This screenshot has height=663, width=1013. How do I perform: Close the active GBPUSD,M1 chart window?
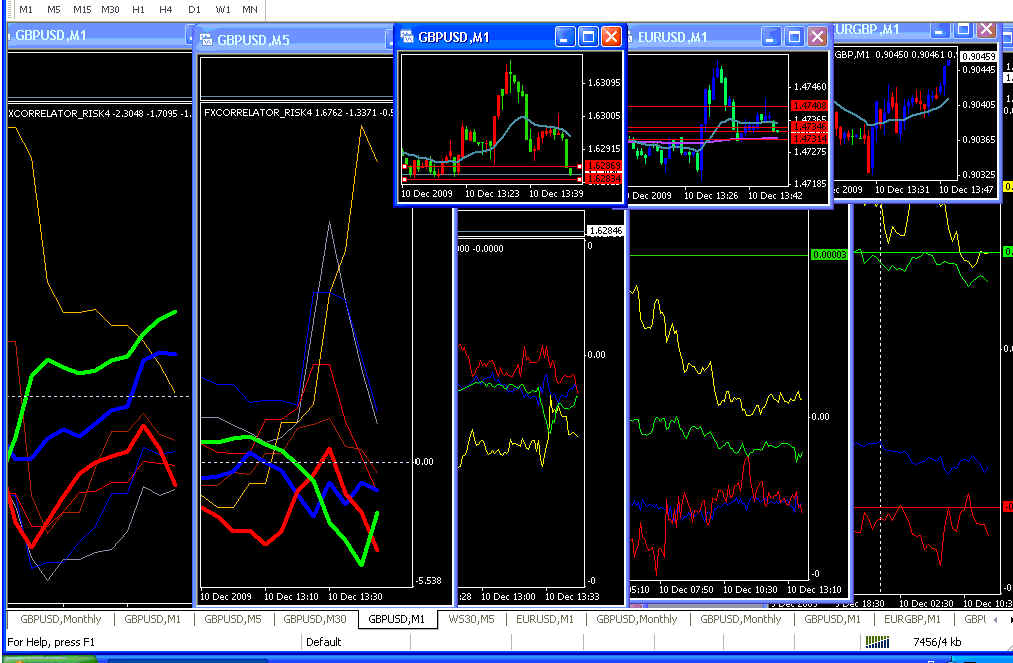[611, 37]
